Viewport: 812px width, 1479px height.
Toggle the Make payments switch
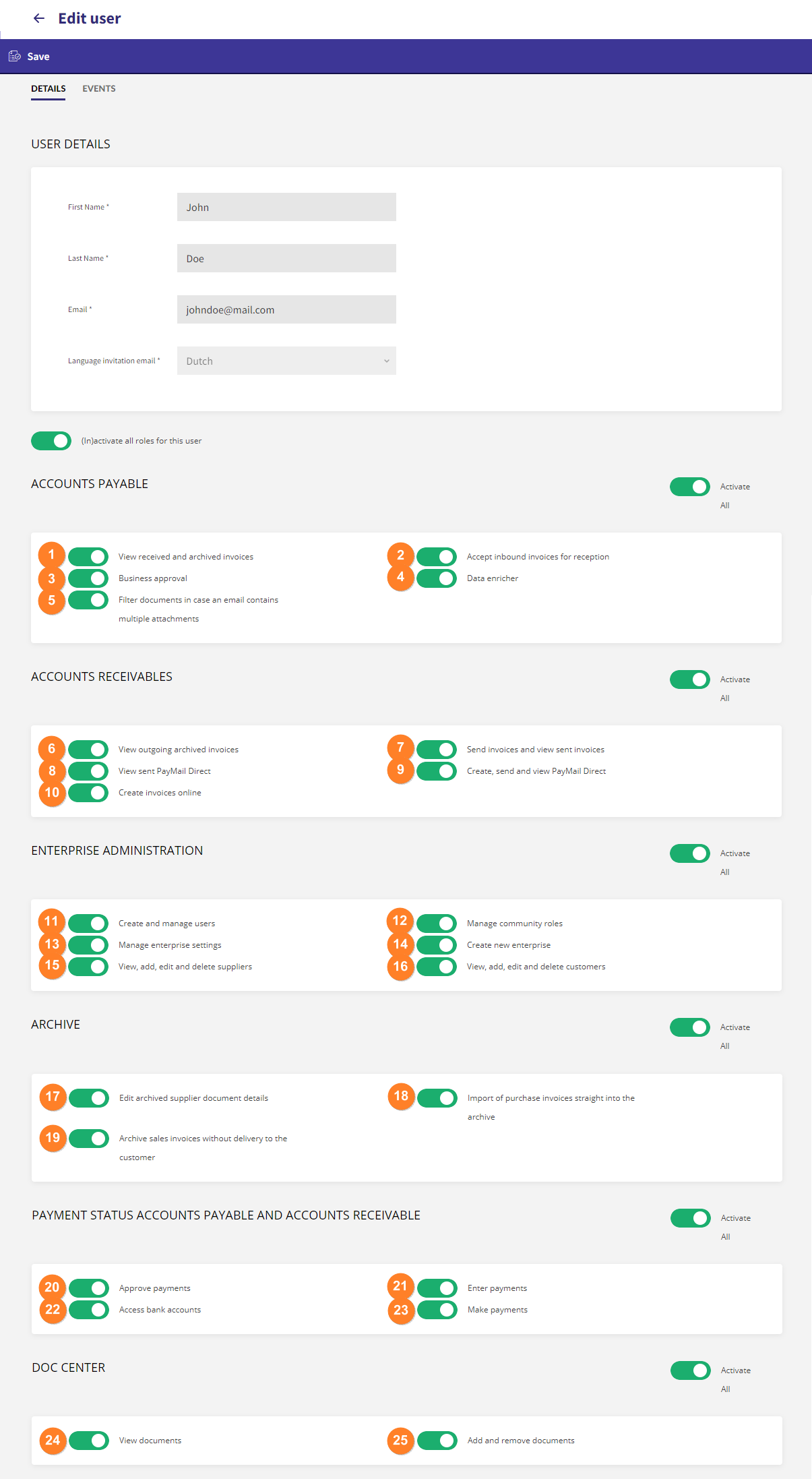click(437, 1310)
